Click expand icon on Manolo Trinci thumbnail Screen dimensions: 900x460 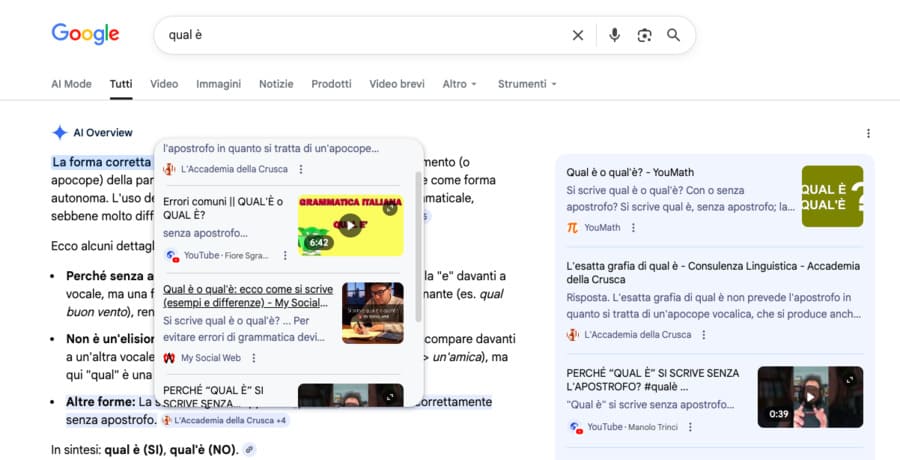pos(850,380)
